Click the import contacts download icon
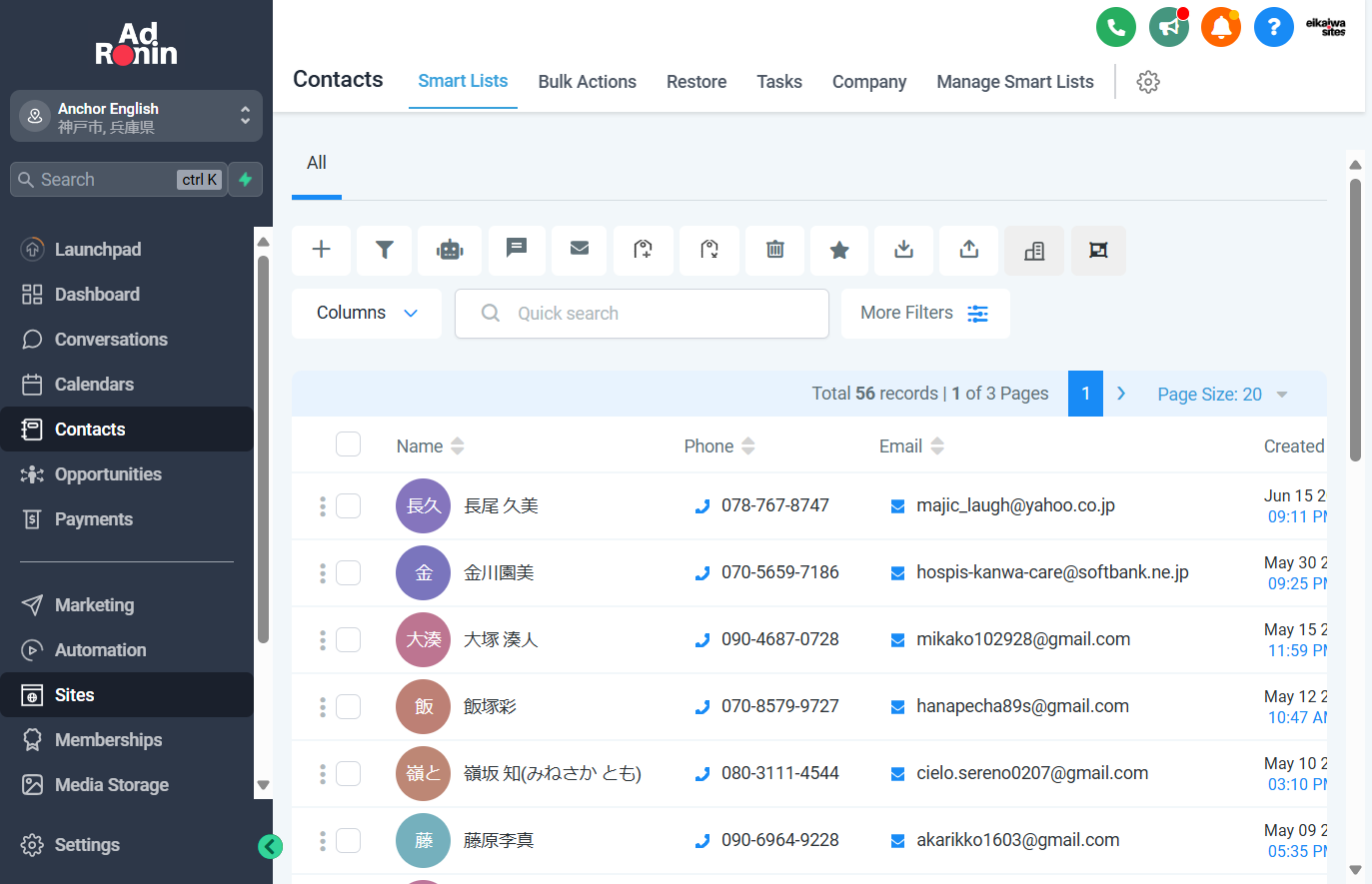Image resolution: width=1372 pixels, height=884 pixels. tap(904, 250)
